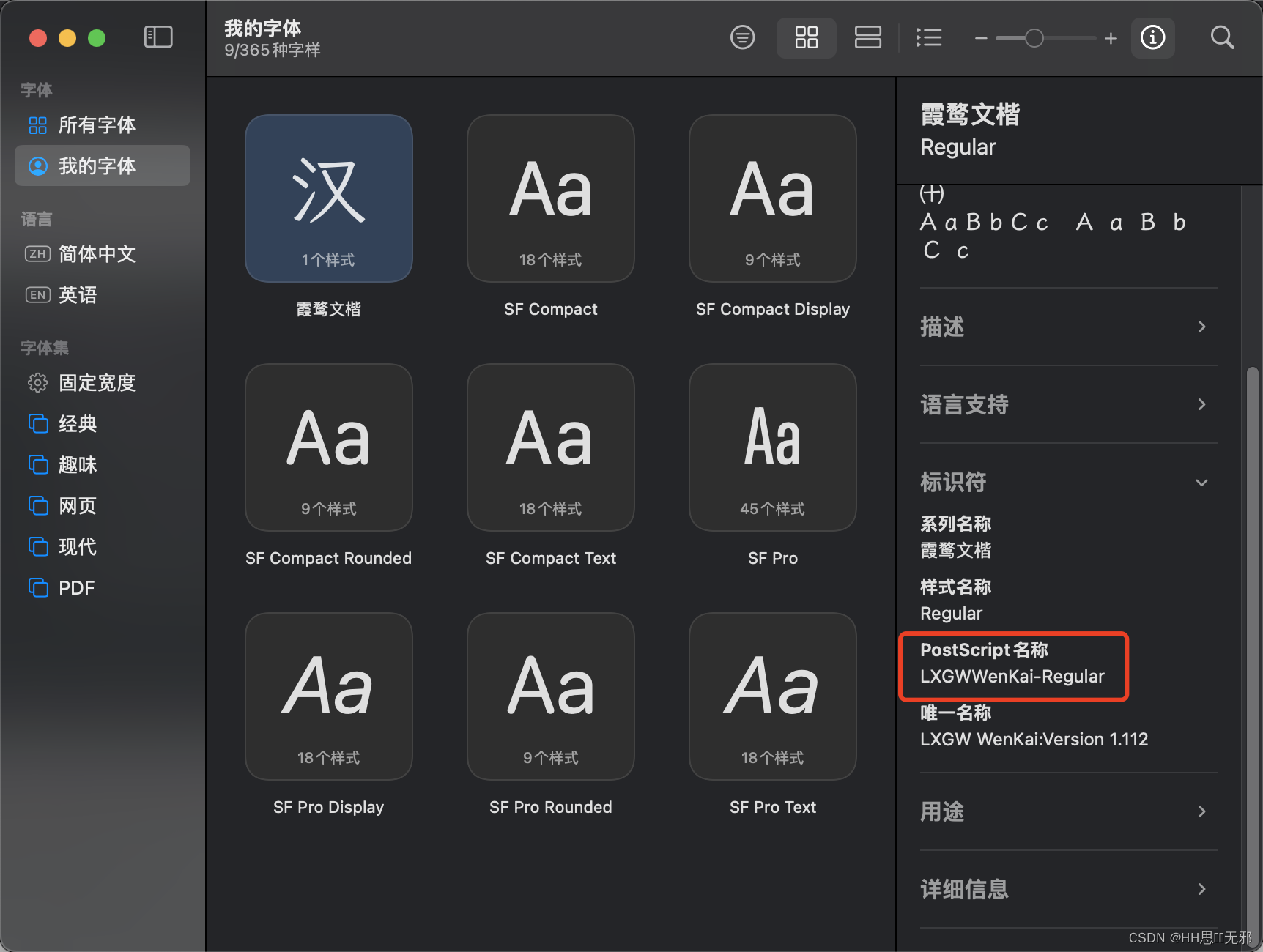Click the collection icon beside 趣味
Image resolution: width=1263 pixels, height=952 pixels.
click(x=38, y=465)
